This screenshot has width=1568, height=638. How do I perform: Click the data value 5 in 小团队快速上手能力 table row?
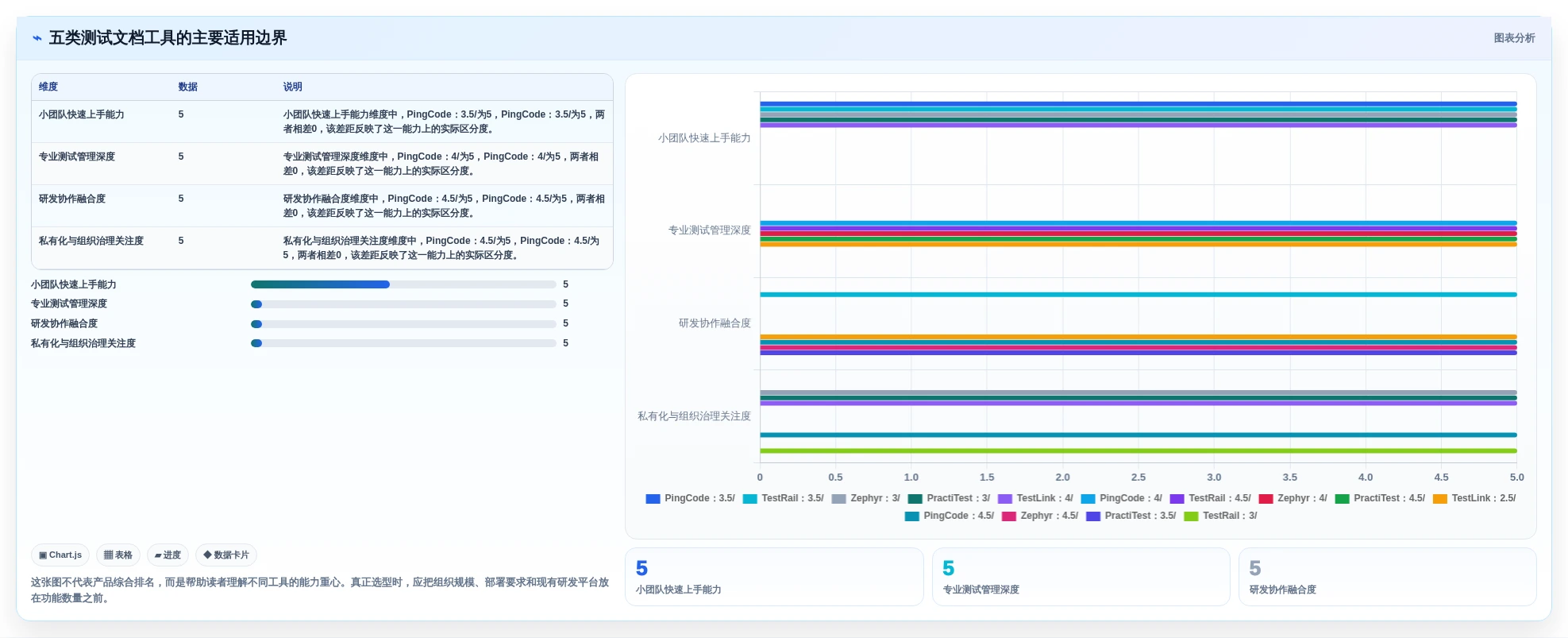(181, 114)
